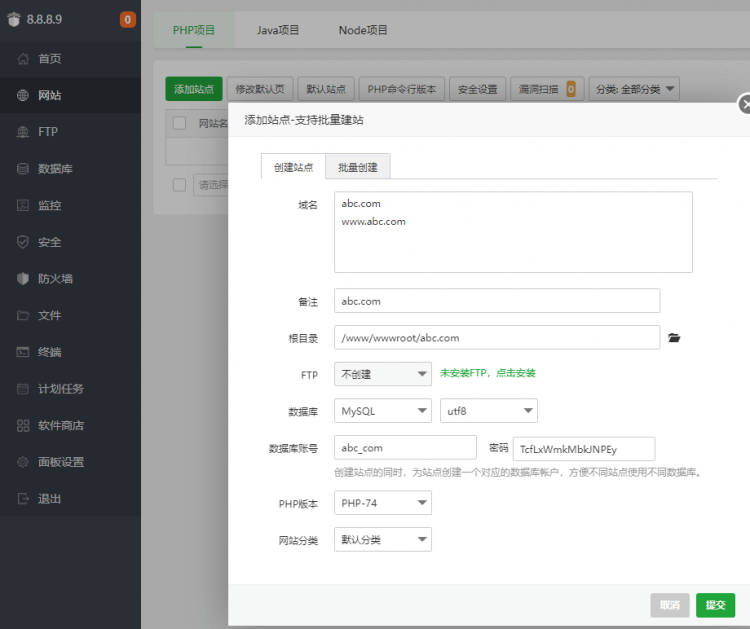
Task: Click the 取消 cancel button
Action: point(669,605)
